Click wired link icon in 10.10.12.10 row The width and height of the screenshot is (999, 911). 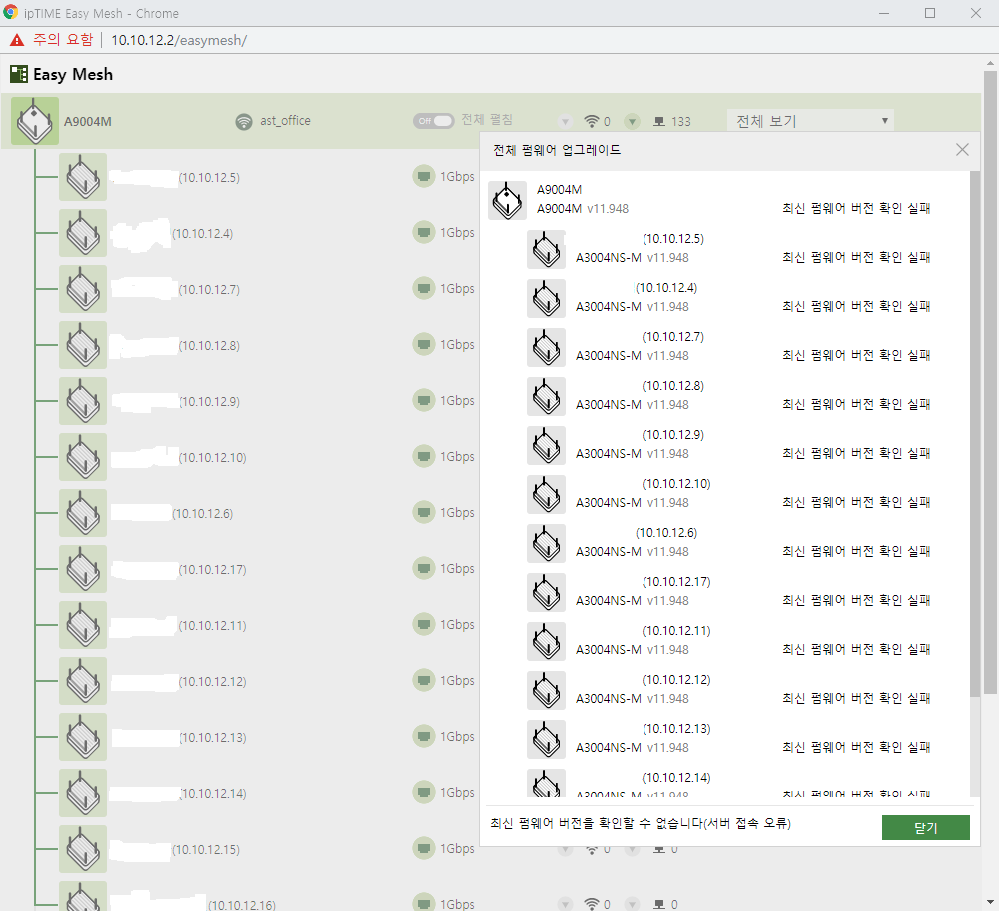[x=424, y=457]
